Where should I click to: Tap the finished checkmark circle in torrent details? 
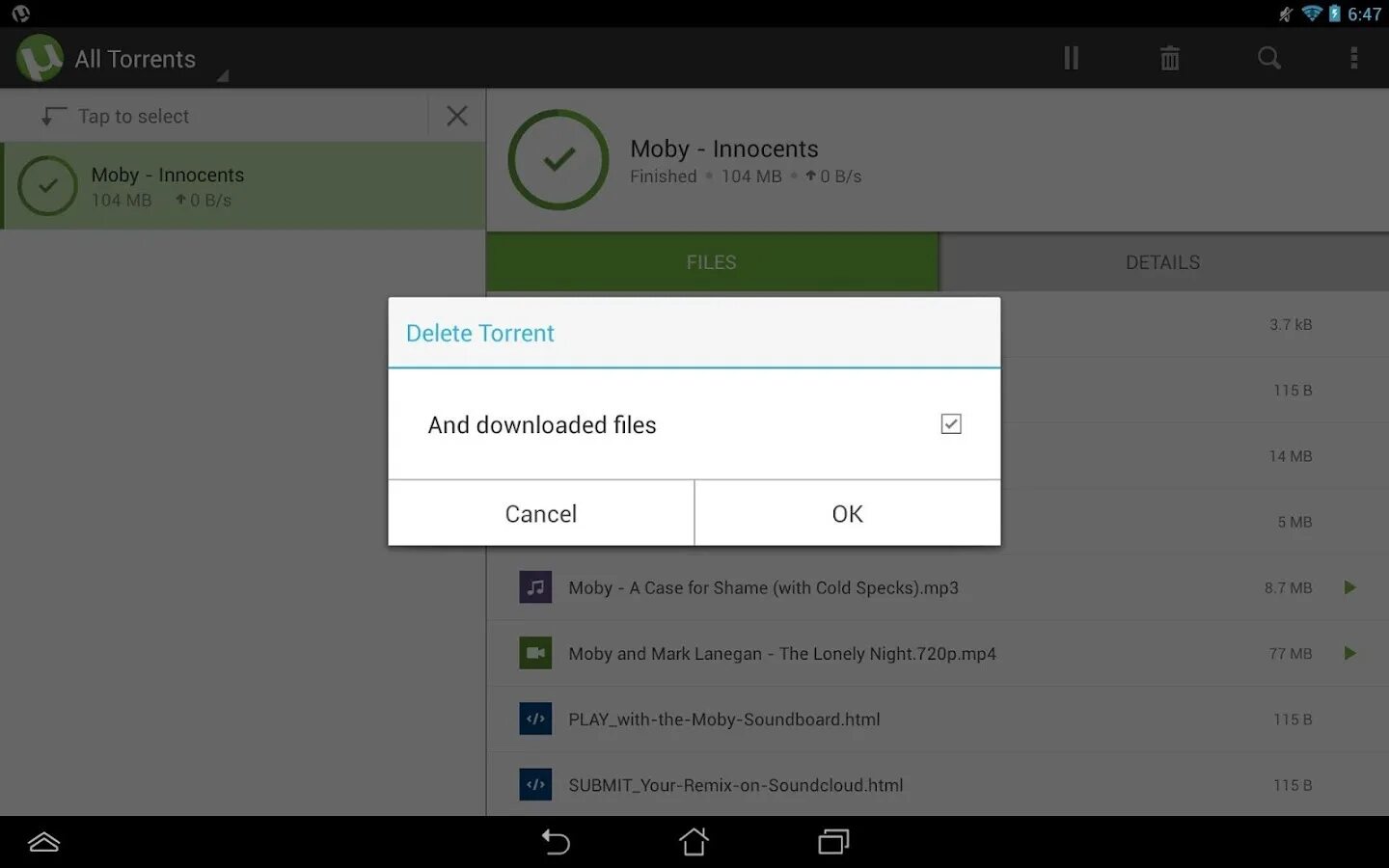coord(558,160)
